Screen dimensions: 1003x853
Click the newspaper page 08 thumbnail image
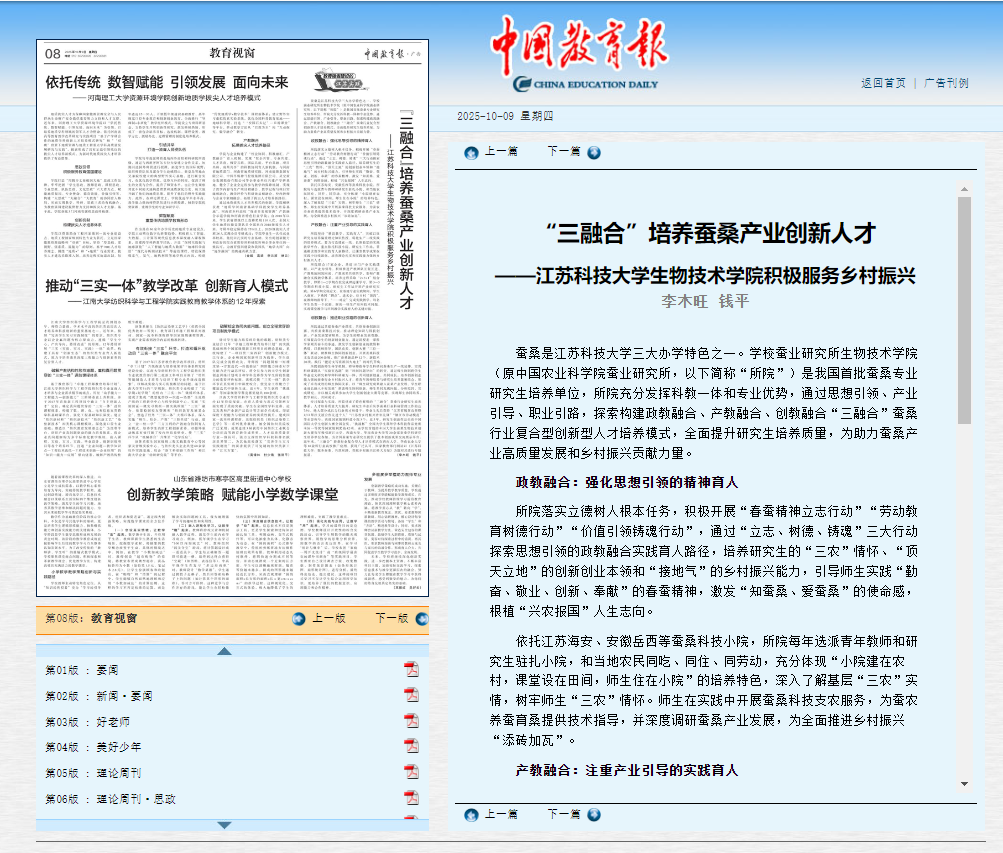(232, 320)
